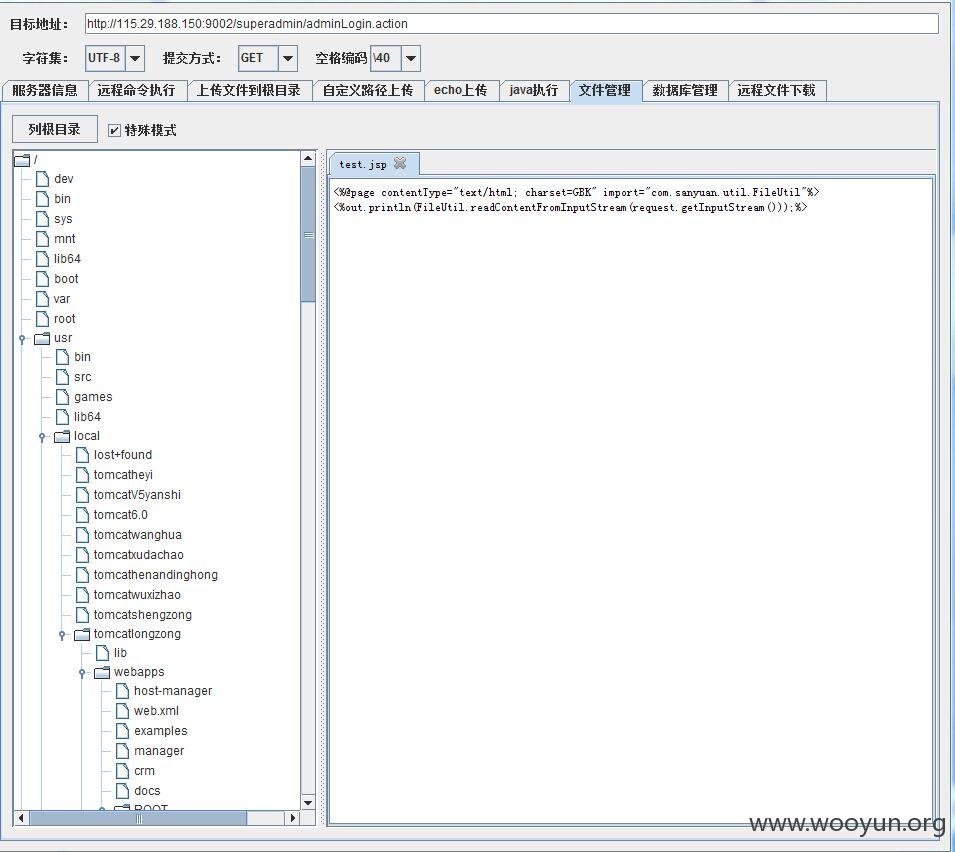Click the horizontal scrollbar left arrow
Viewport: 955px width, 852px height.
coord(21,818)
